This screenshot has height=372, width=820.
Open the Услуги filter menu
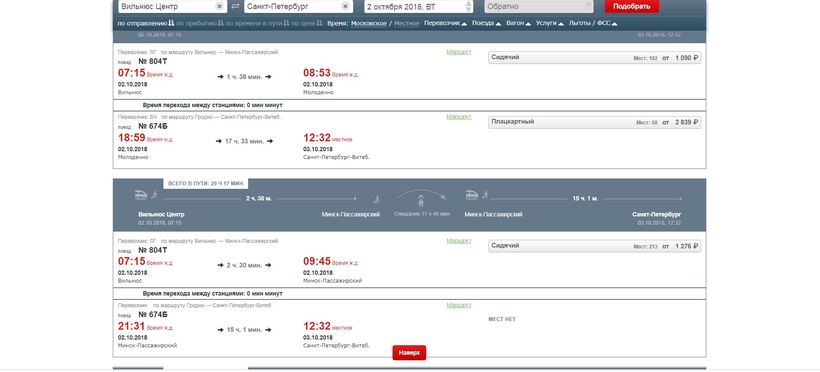550,24
